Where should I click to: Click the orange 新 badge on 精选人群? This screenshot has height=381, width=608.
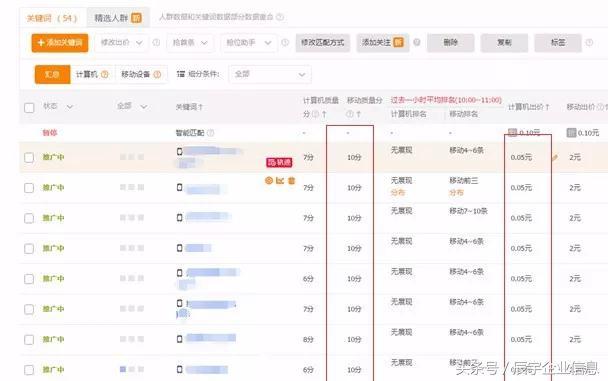click(136, 18)
